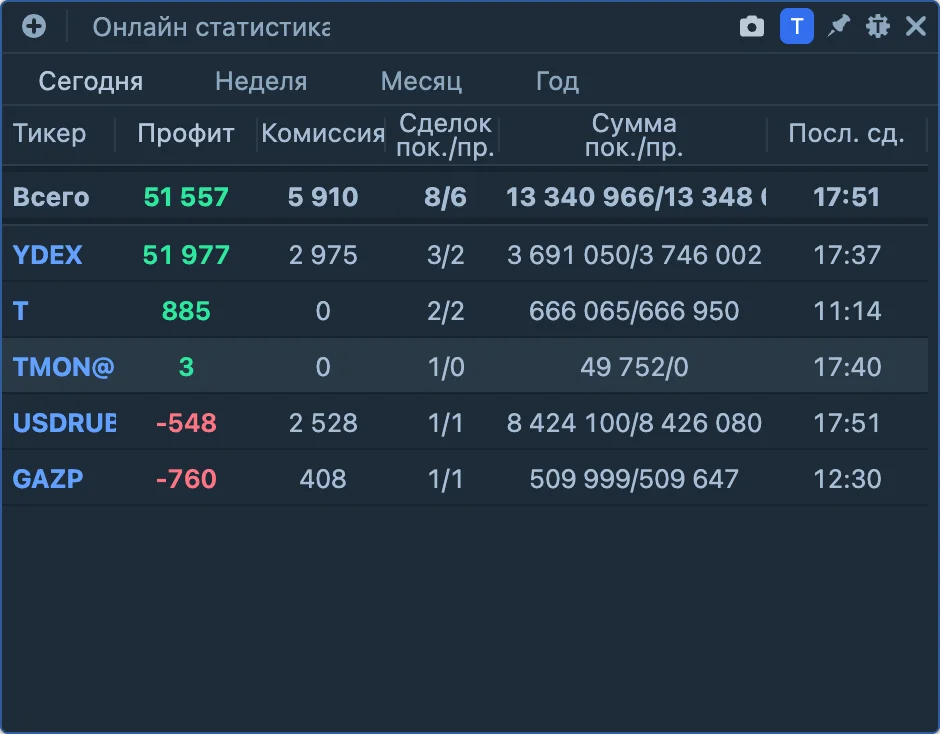This screenshot has width=940, height=734.
Task: Select the Всего total row label
Action: [51, 197]
